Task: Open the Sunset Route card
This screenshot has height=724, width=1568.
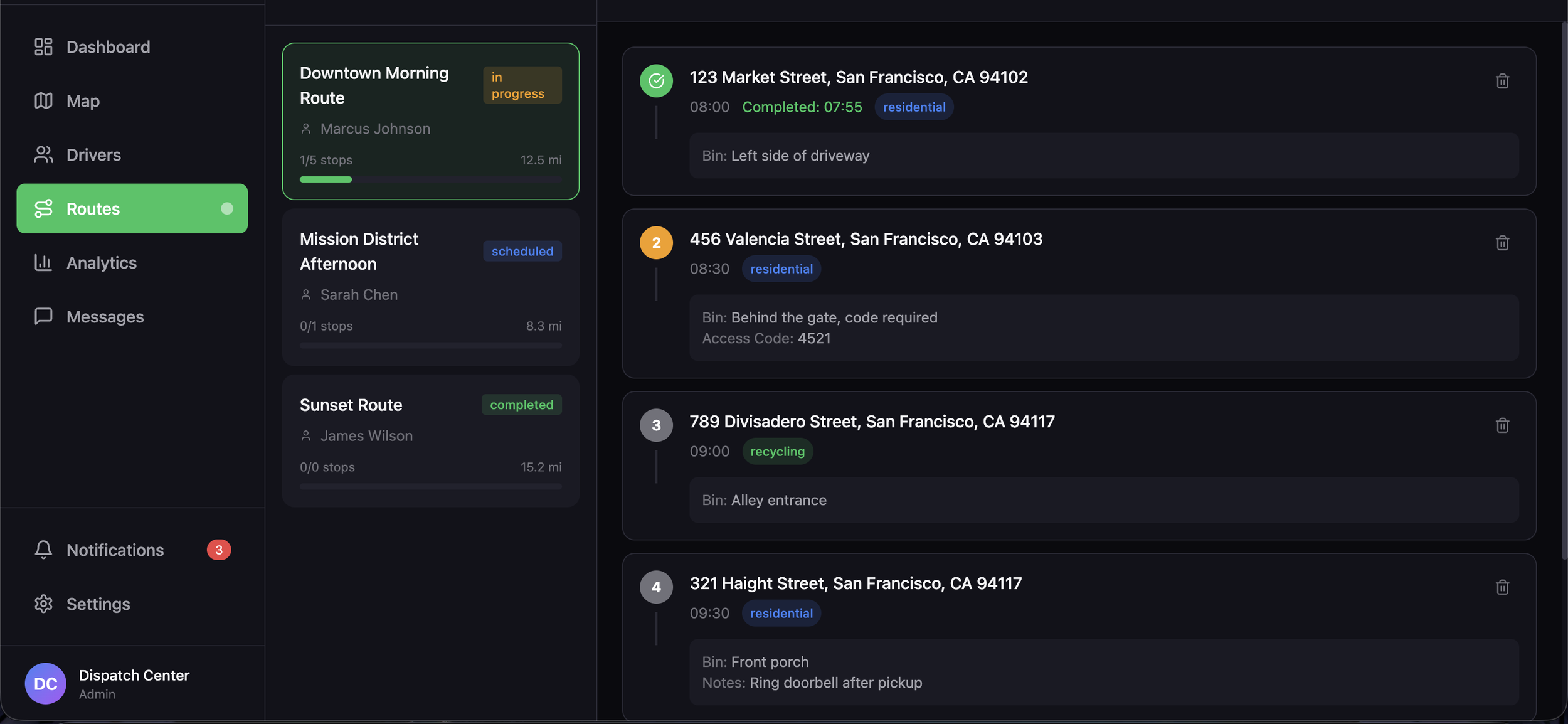Action: tap(430, 440)
